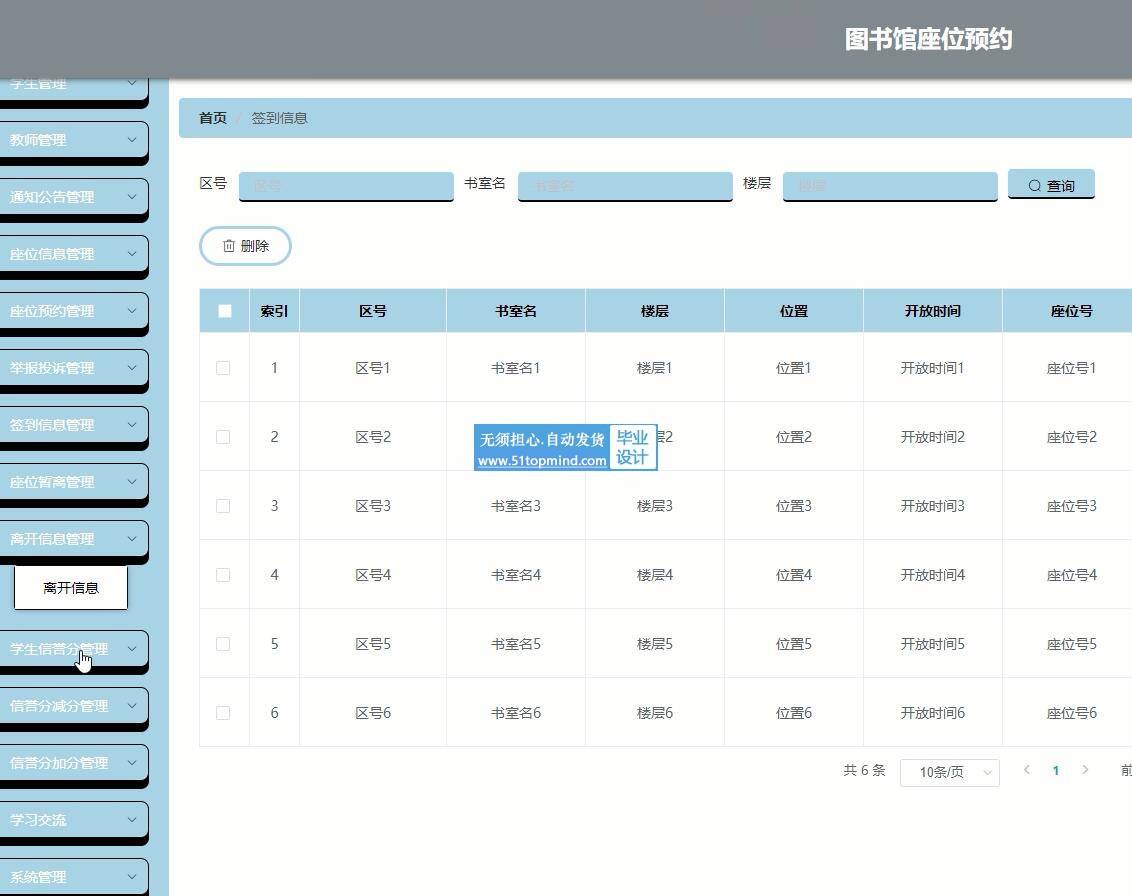Click the cell 书室名1
Image resolution: width=1132 pixels, height=896 pixels.
515,368
